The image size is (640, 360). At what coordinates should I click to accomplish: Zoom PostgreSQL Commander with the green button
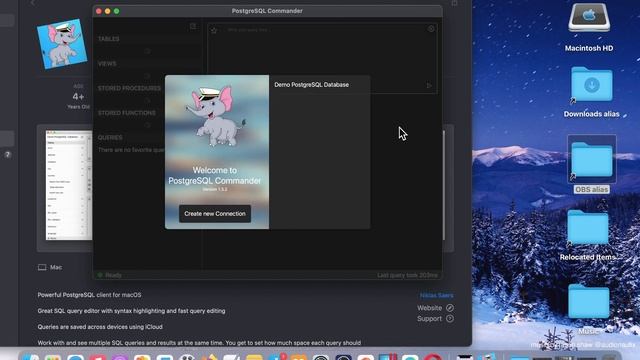coord(116,11)
